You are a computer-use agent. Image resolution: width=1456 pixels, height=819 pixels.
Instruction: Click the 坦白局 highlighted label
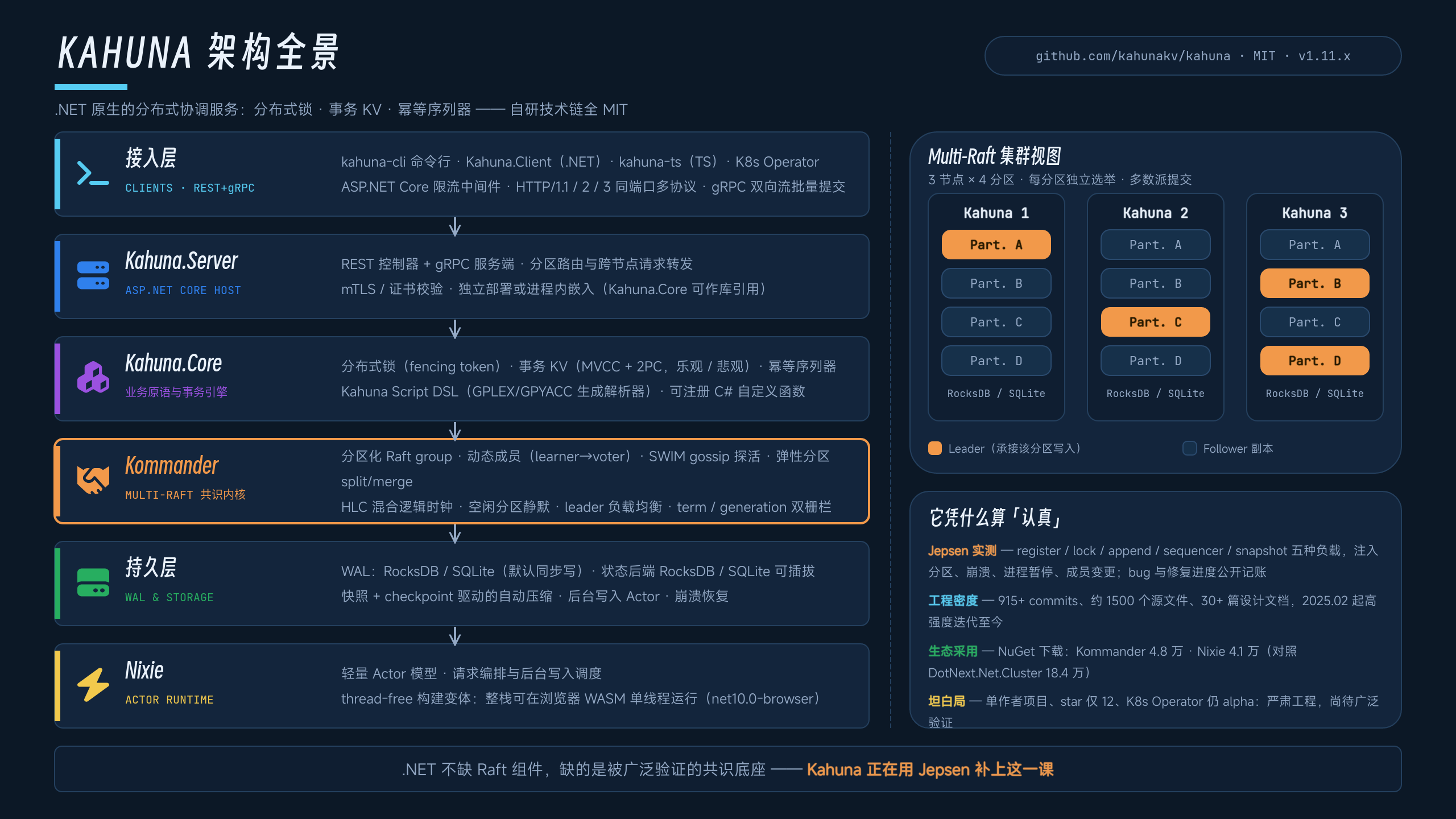pyautogui.click(x=947, y=701)
